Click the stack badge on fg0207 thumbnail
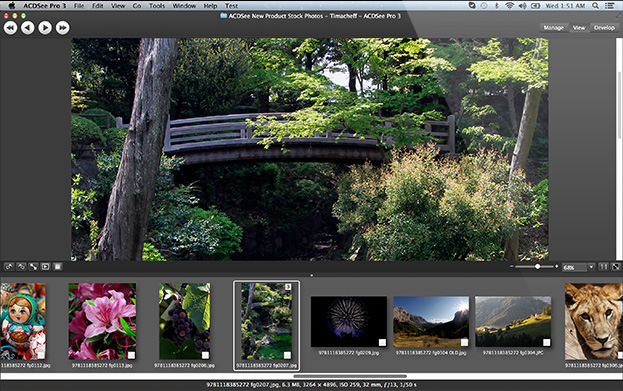623x391 pixels. point(288,286)
